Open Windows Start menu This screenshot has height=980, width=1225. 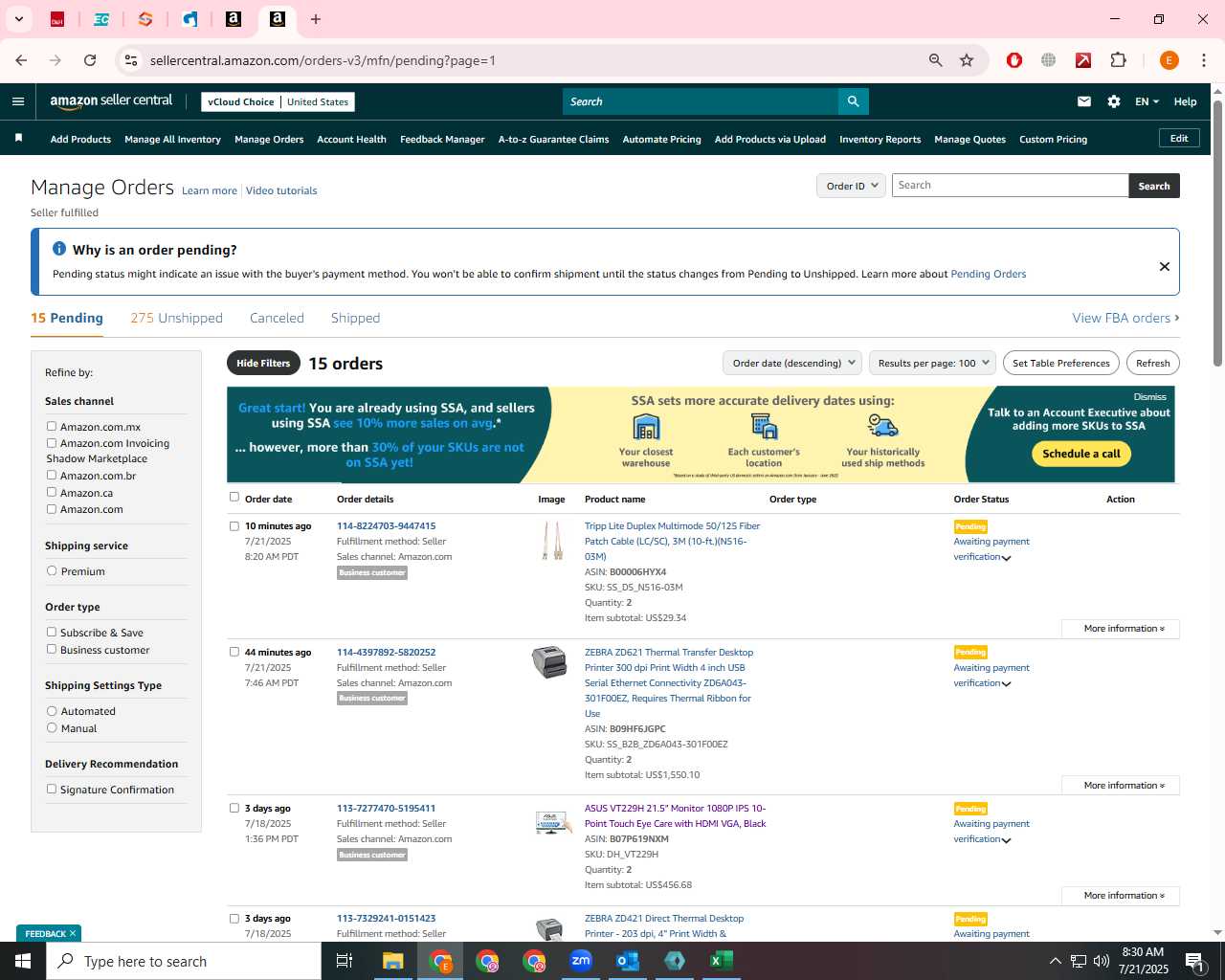click(x=23, y=961)
